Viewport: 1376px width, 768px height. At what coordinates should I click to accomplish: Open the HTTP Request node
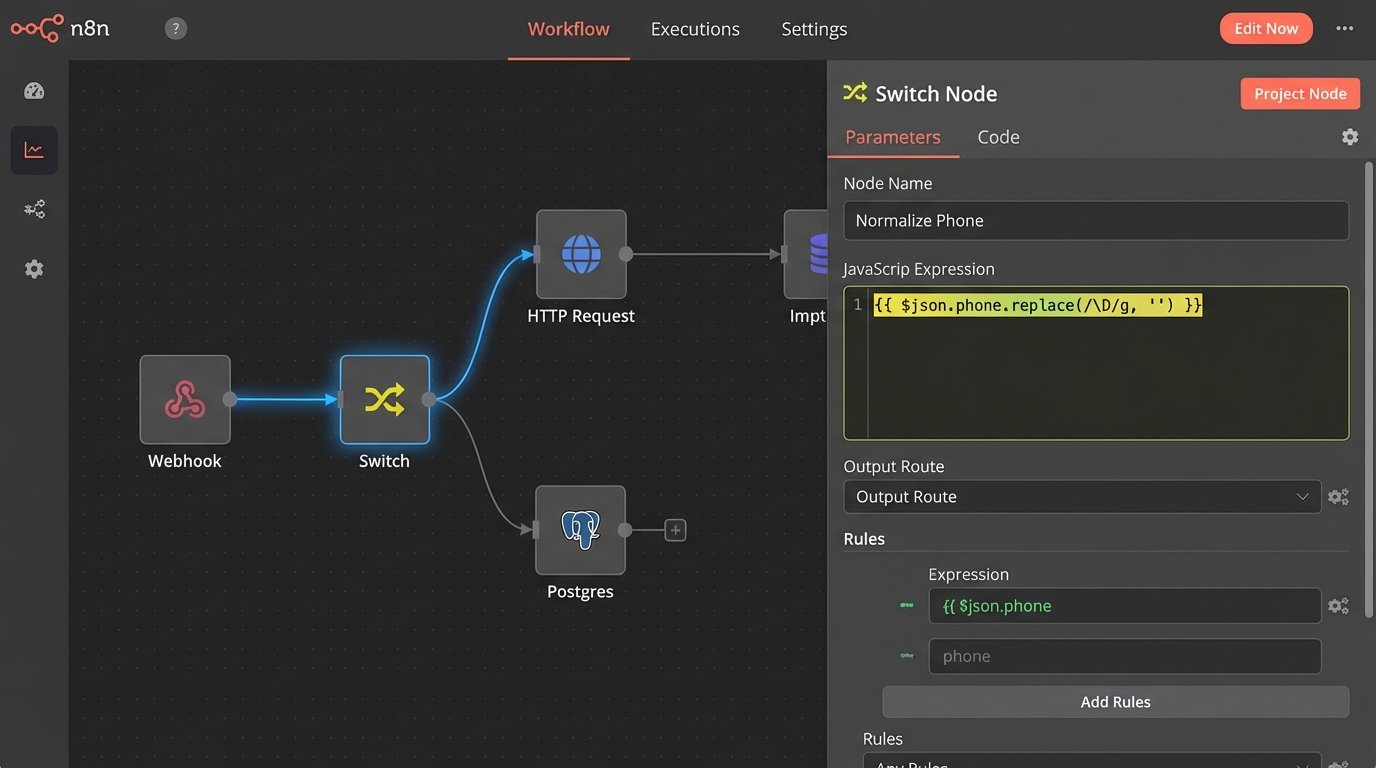click(x=581, y=254)
